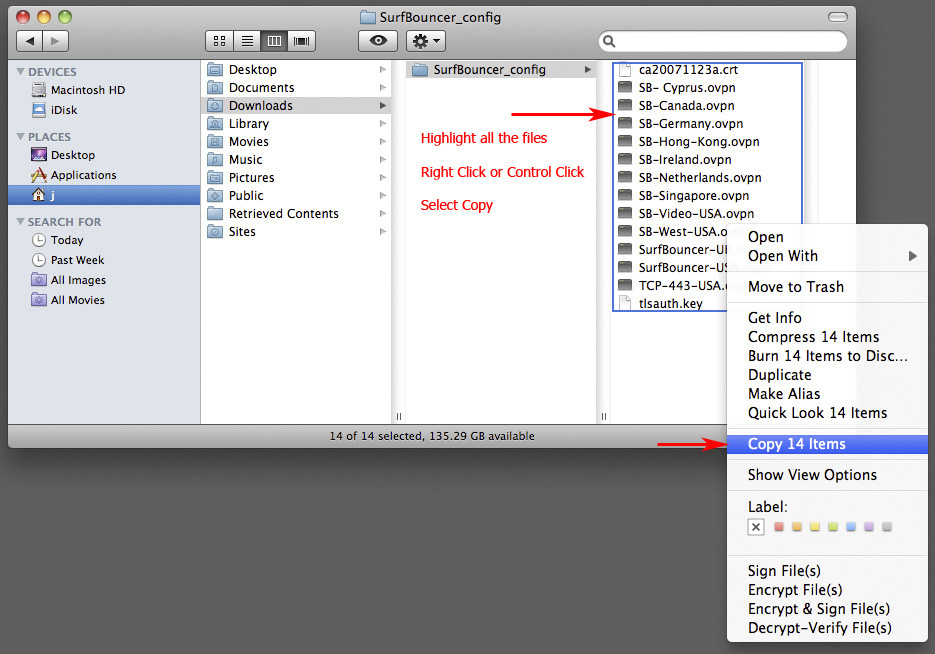Apply the green label color
Viewport: 935px width, 654px height.
click(x=832, y=526)
